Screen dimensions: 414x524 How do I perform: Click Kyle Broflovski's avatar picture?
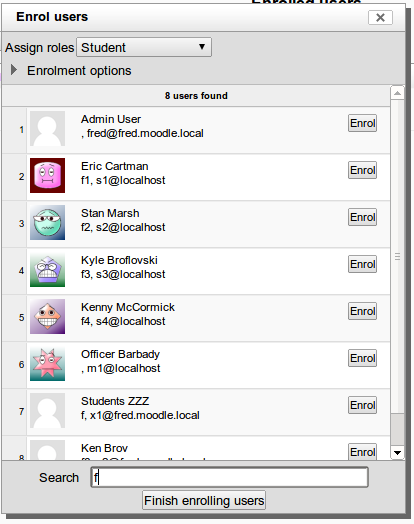pos(47,270)
